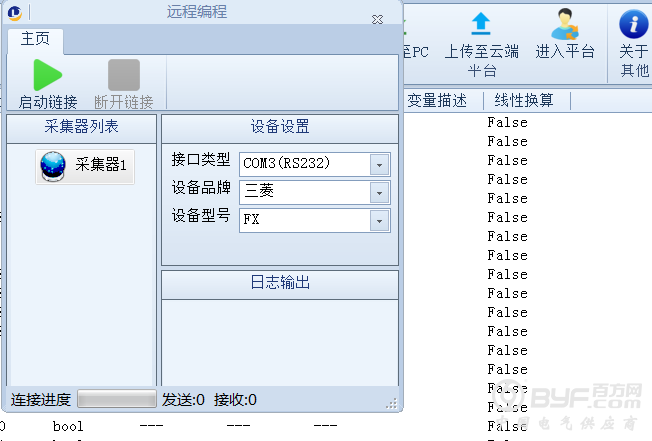Select 采集器1 text in collector list
This screenshot has height=441, width=652.
tap(101, 165)
